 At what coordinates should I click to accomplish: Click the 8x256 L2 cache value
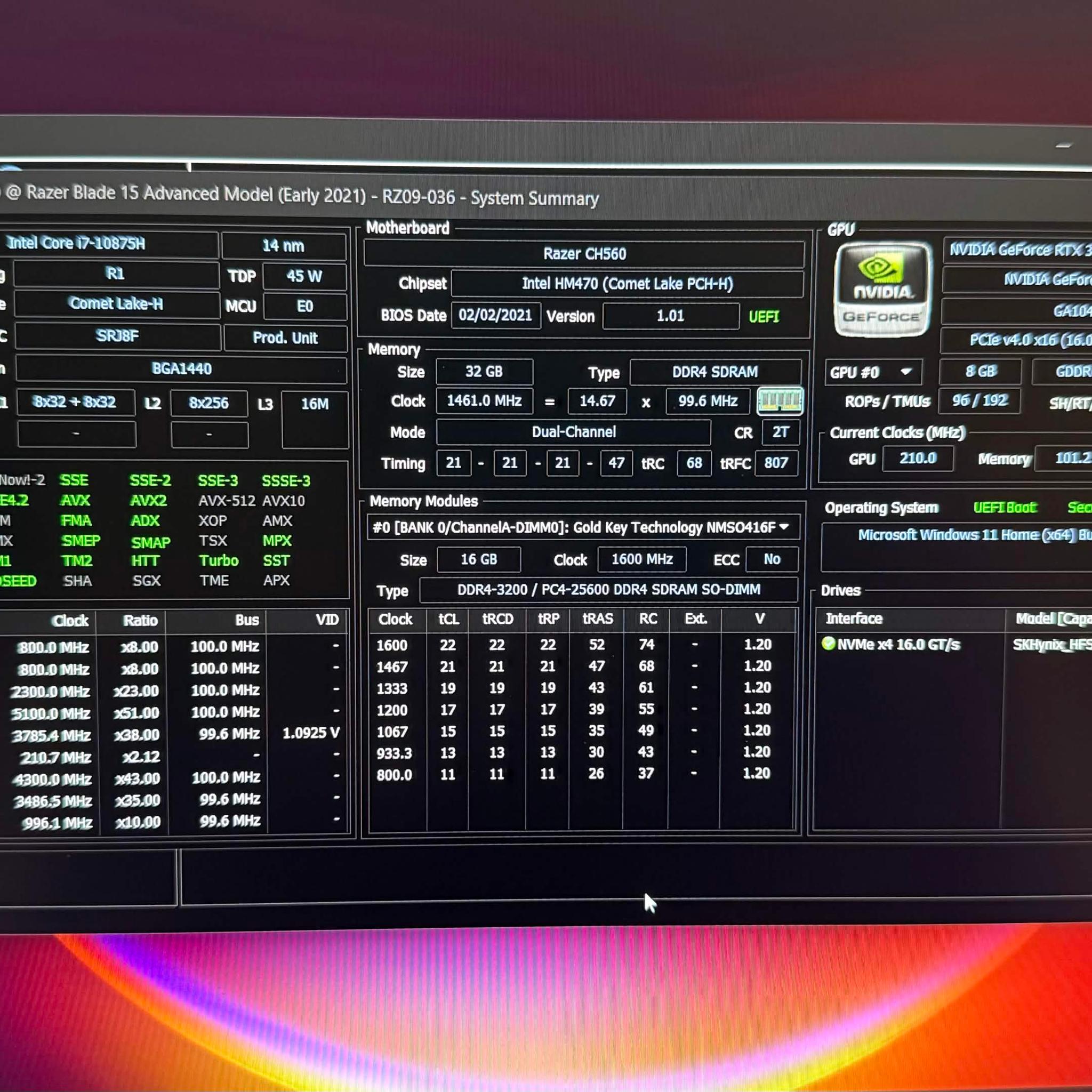click(208, 403)
